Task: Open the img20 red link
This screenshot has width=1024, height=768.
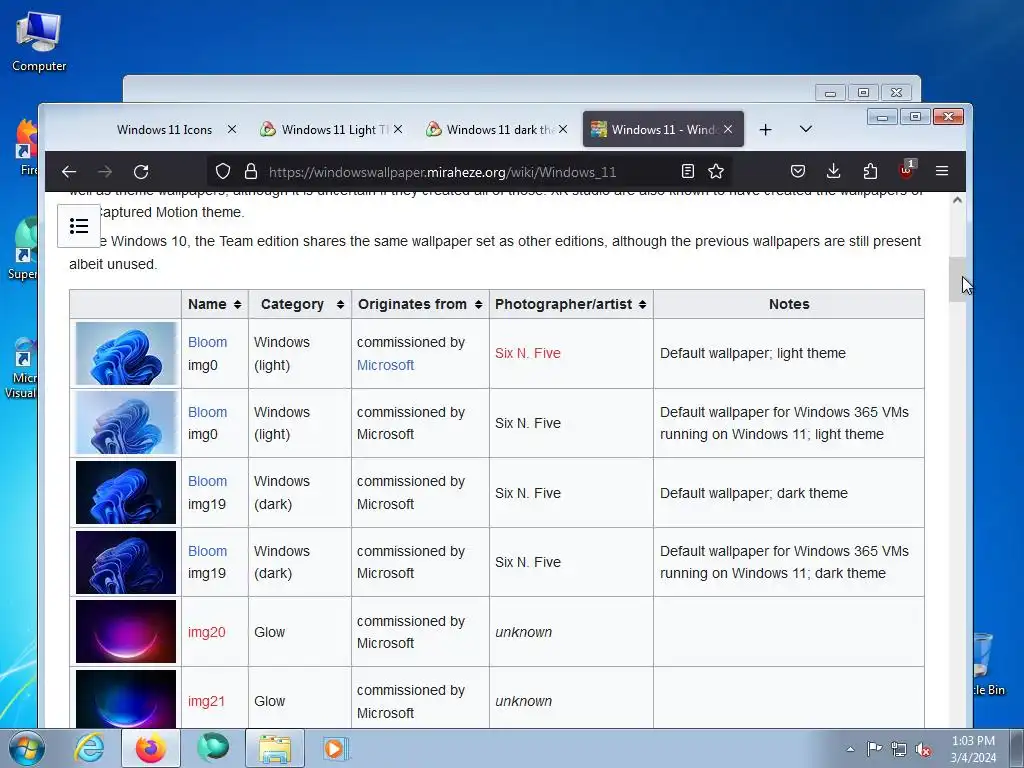Action: [206, 632]
